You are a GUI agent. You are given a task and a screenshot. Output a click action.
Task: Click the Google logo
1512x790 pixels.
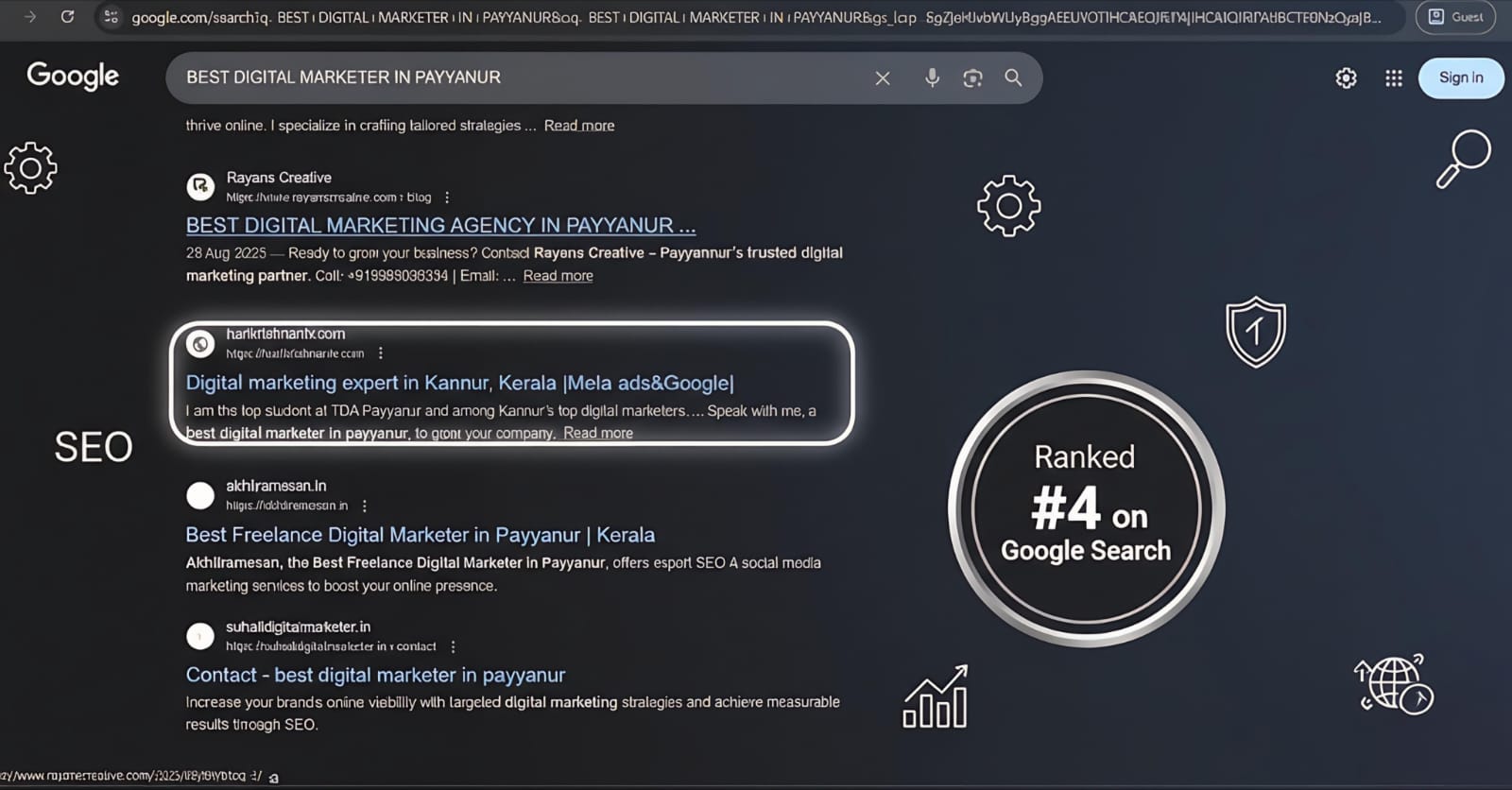[x=73, y=76]
